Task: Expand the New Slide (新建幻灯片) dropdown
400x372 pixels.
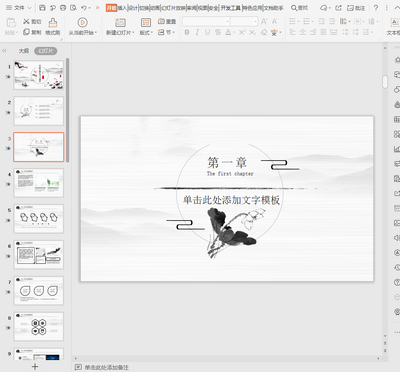Action: coord(133,32)
